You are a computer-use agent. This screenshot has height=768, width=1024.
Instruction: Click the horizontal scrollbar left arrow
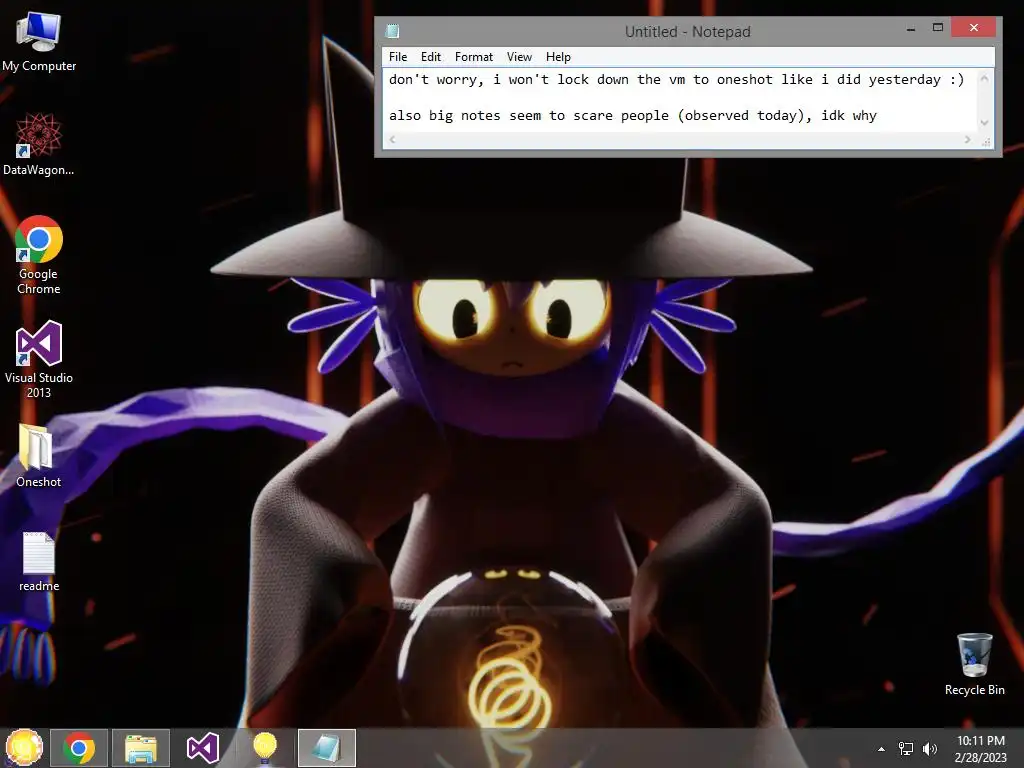click(x=392, y=139)
